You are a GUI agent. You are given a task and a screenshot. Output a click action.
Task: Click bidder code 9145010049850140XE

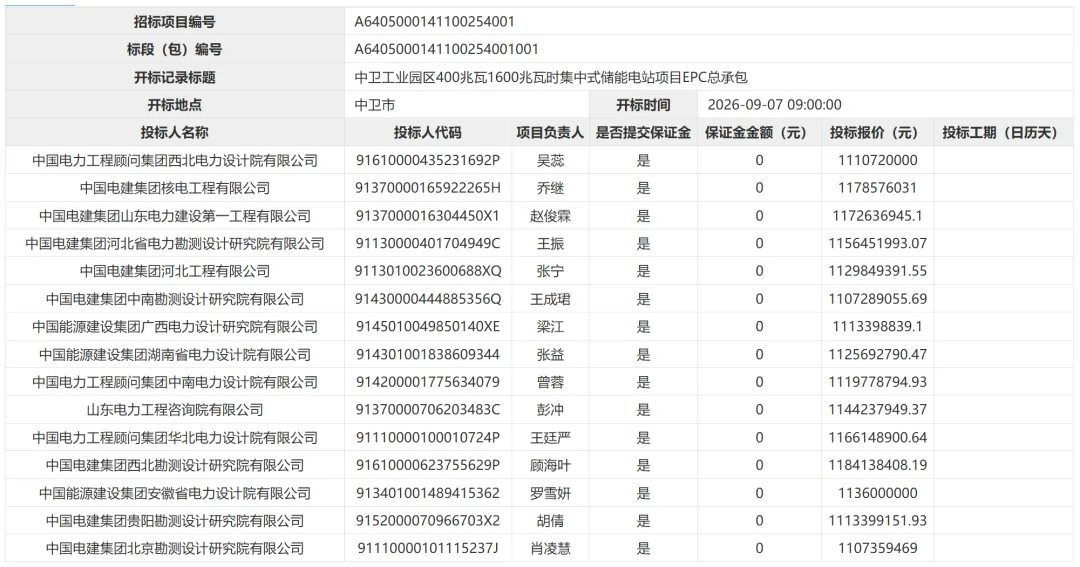(x=428, y=326)
